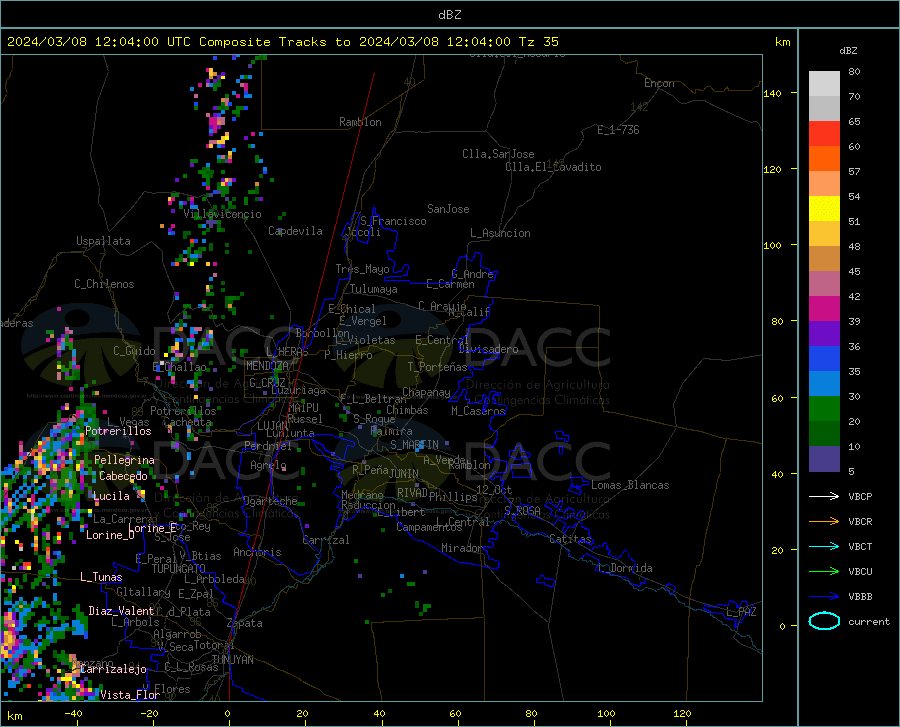
Task: Click the yellow UTC Composite Tracks header text
Action: click(283, 42)
